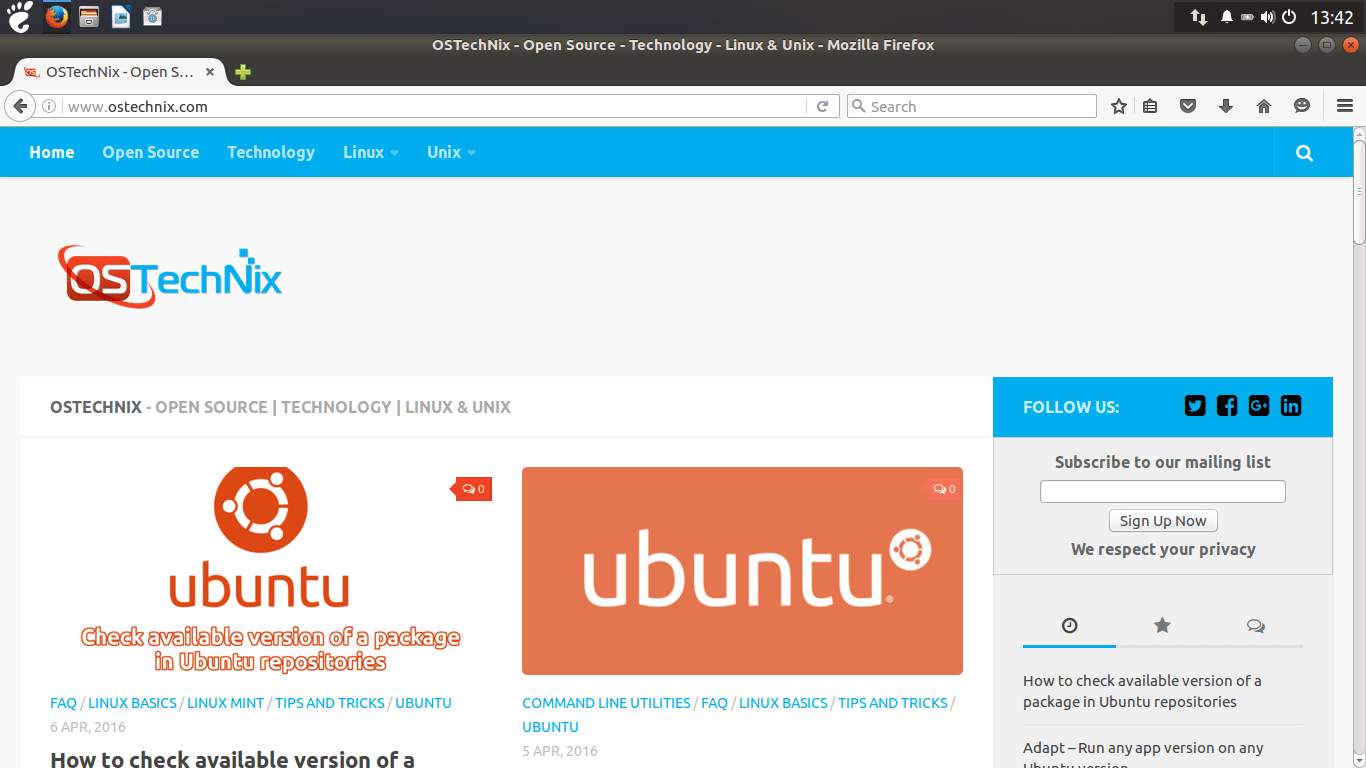1366x768 pixels.
Task: Focus the mailing list email field
Action: (x=1163, y=492)
